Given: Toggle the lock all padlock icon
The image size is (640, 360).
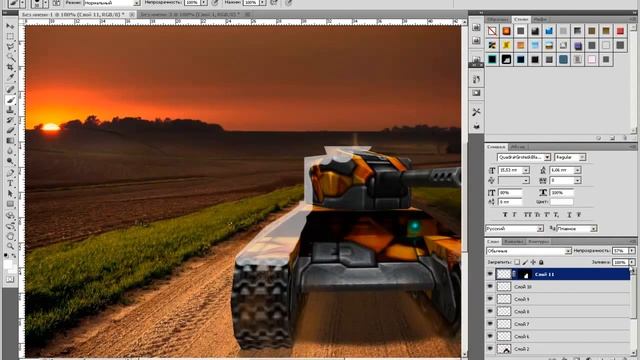Looking at the screenshot, I should (x=541, y=262).
